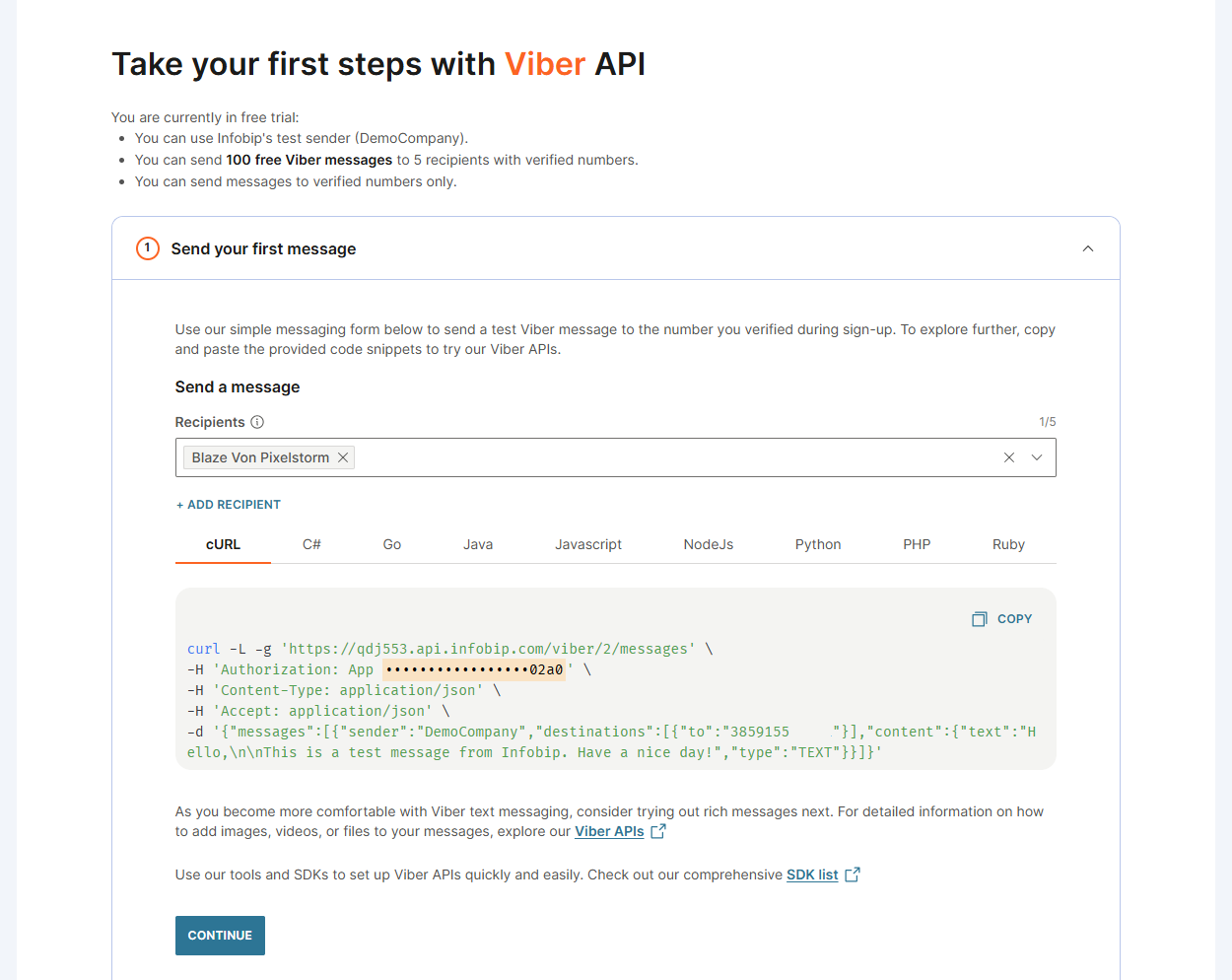Switch to the Ruby tab

coord(1008,544)
